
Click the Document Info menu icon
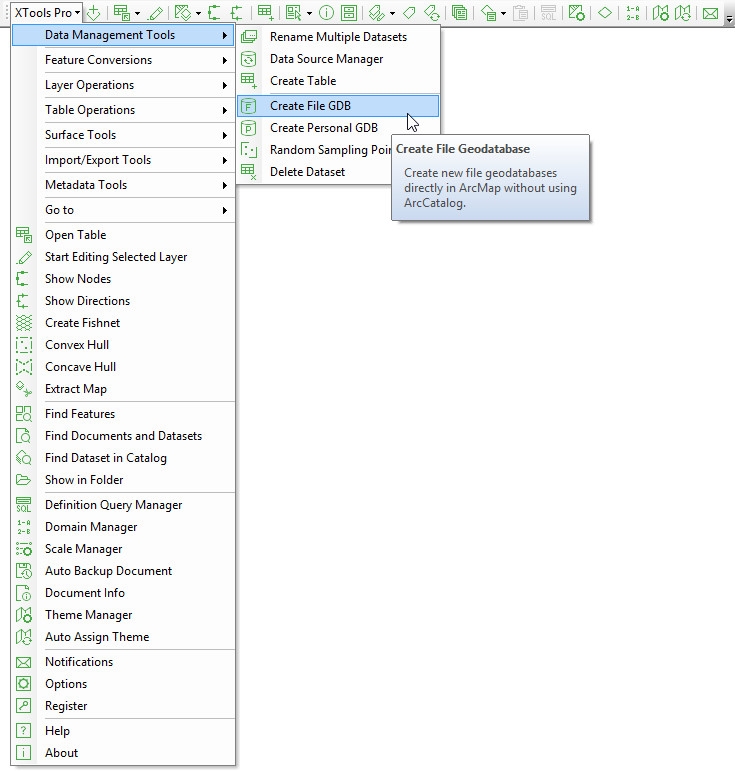[x=24, y=593]
